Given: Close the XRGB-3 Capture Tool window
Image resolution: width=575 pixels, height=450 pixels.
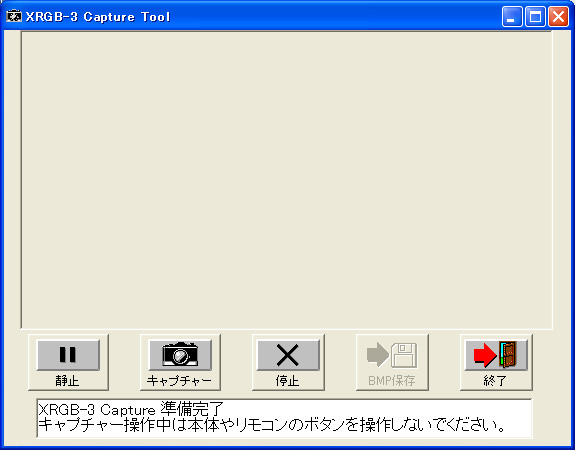Looking at the screenshot, I should (x=558, y=17).
